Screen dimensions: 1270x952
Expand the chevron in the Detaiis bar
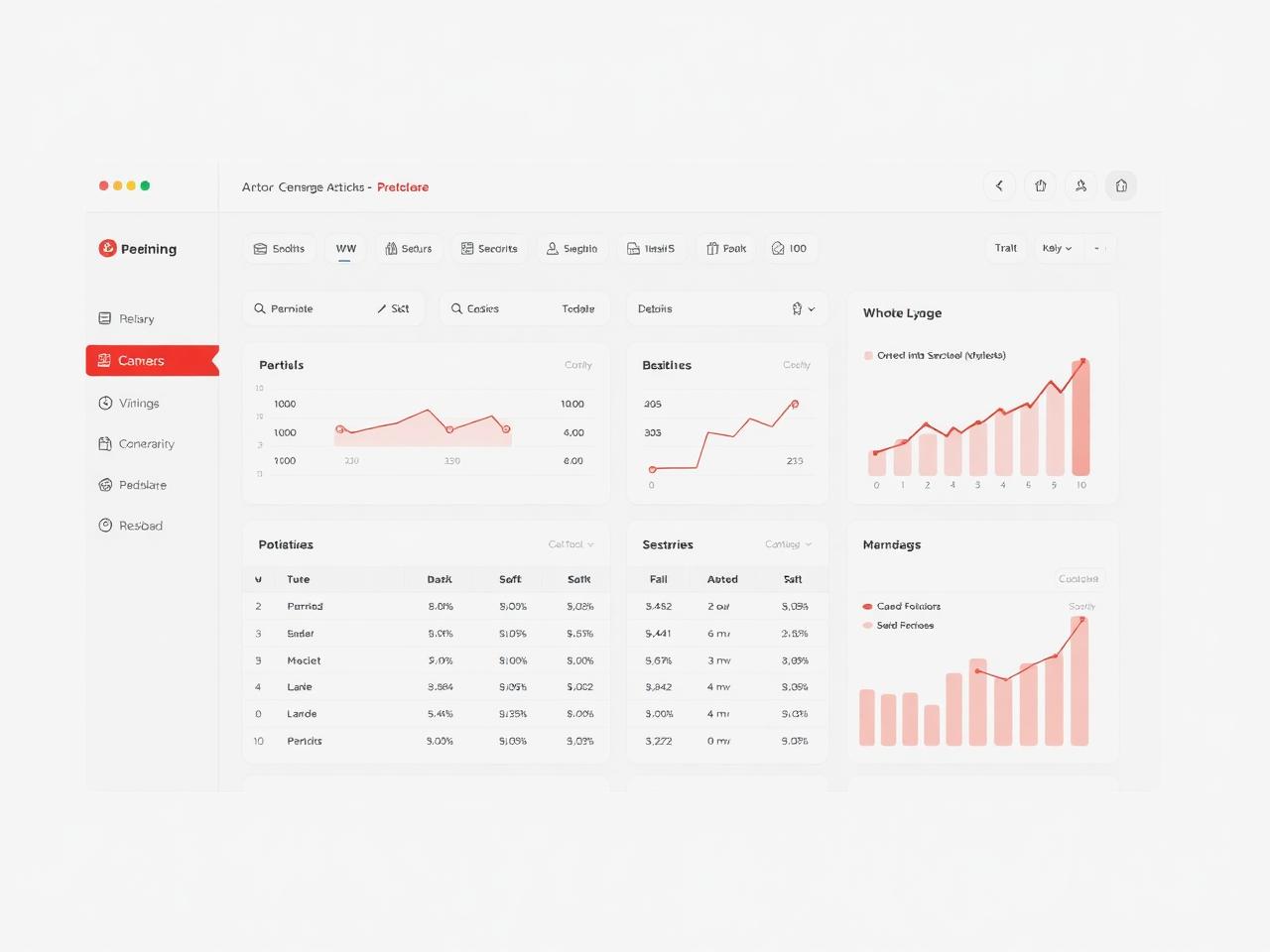tap(812, 308)
